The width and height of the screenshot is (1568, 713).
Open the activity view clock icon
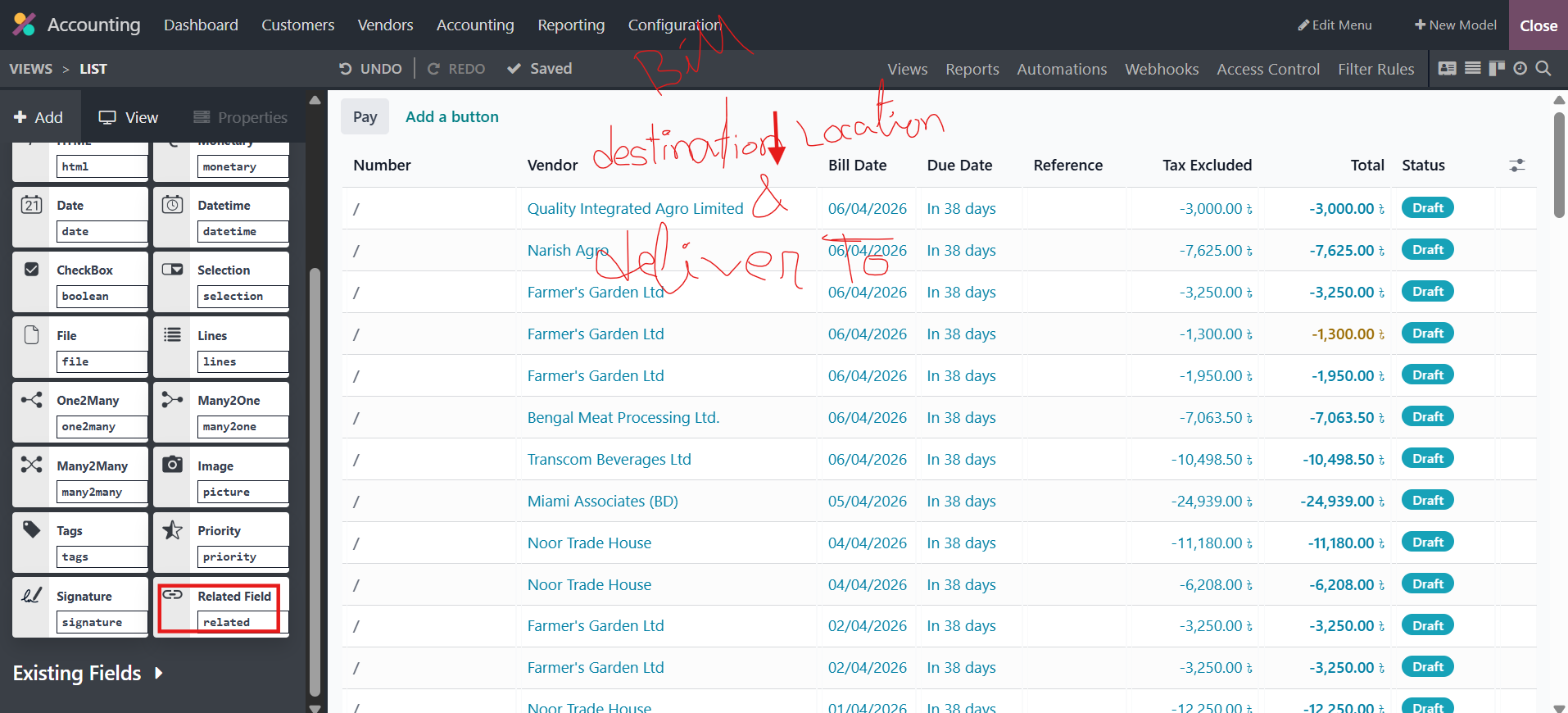click(1520, 69)
